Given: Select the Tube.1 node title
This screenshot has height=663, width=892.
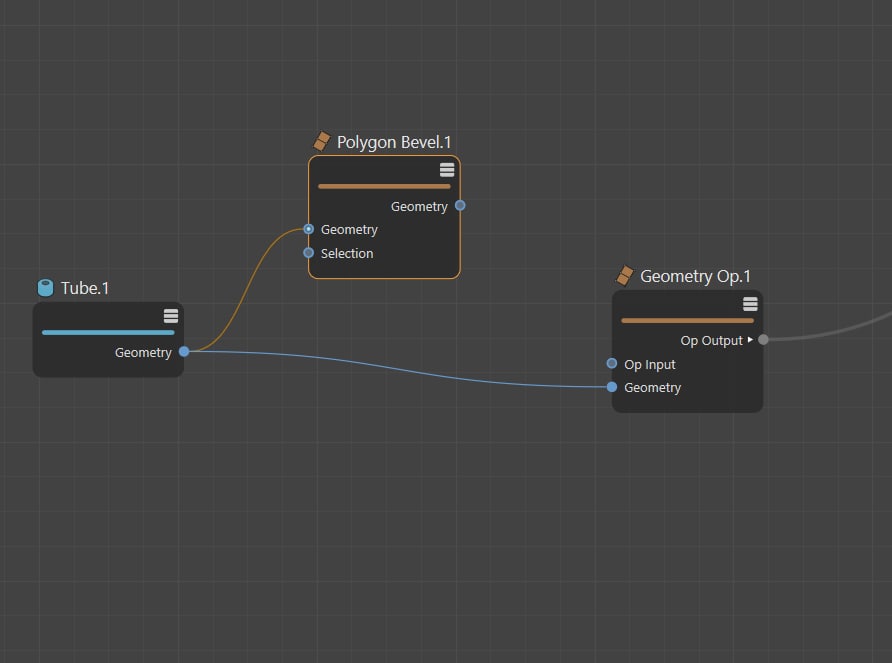Looking at the screenshot, I should 85,289.
